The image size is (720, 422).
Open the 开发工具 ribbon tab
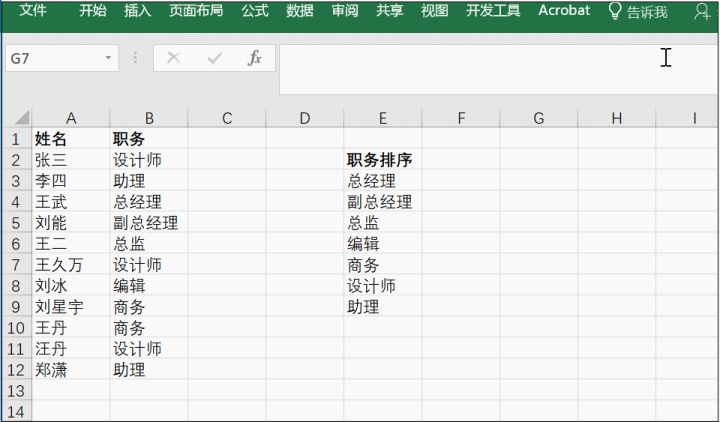pyautogui.click(x=493, y=10)
